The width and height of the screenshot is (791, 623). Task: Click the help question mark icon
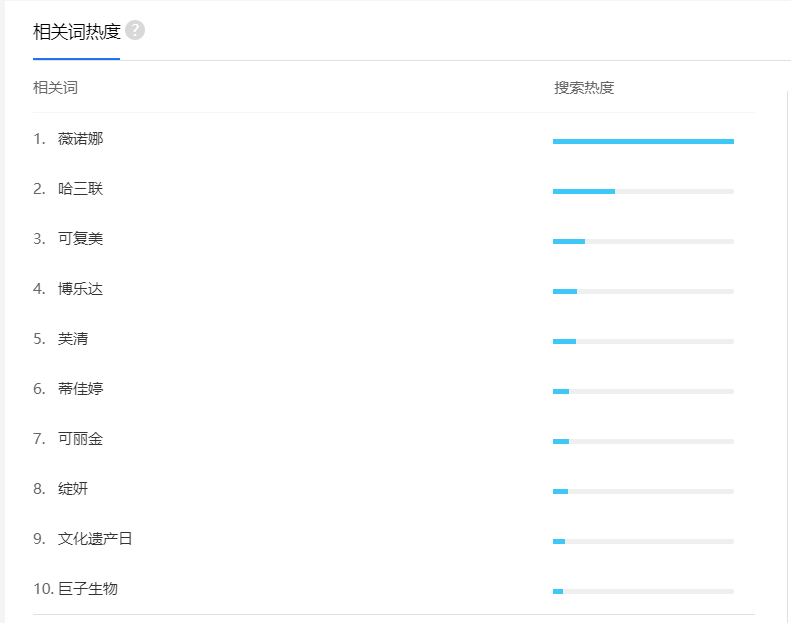(135, 31)
